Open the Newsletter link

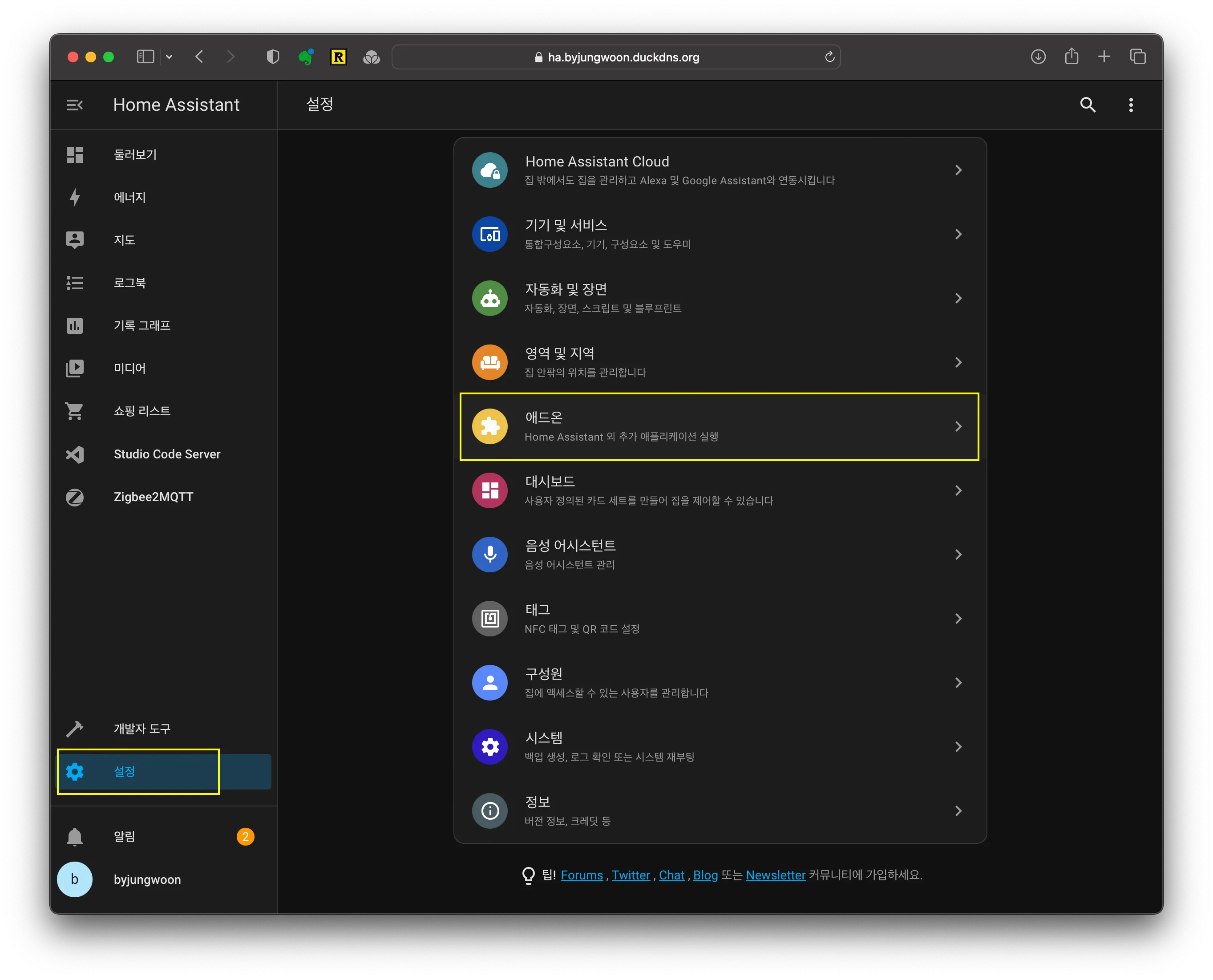(x=776, y=875)
